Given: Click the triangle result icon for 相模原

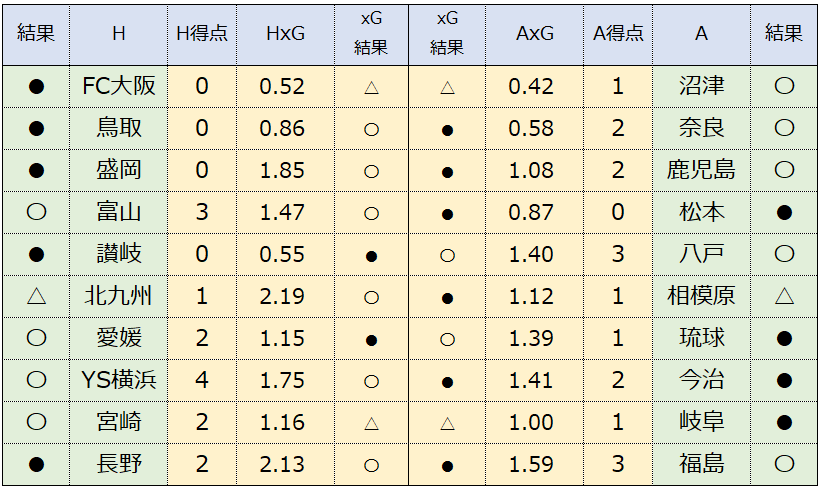Looking at the screenshot, I should click(x=784, y=296).
